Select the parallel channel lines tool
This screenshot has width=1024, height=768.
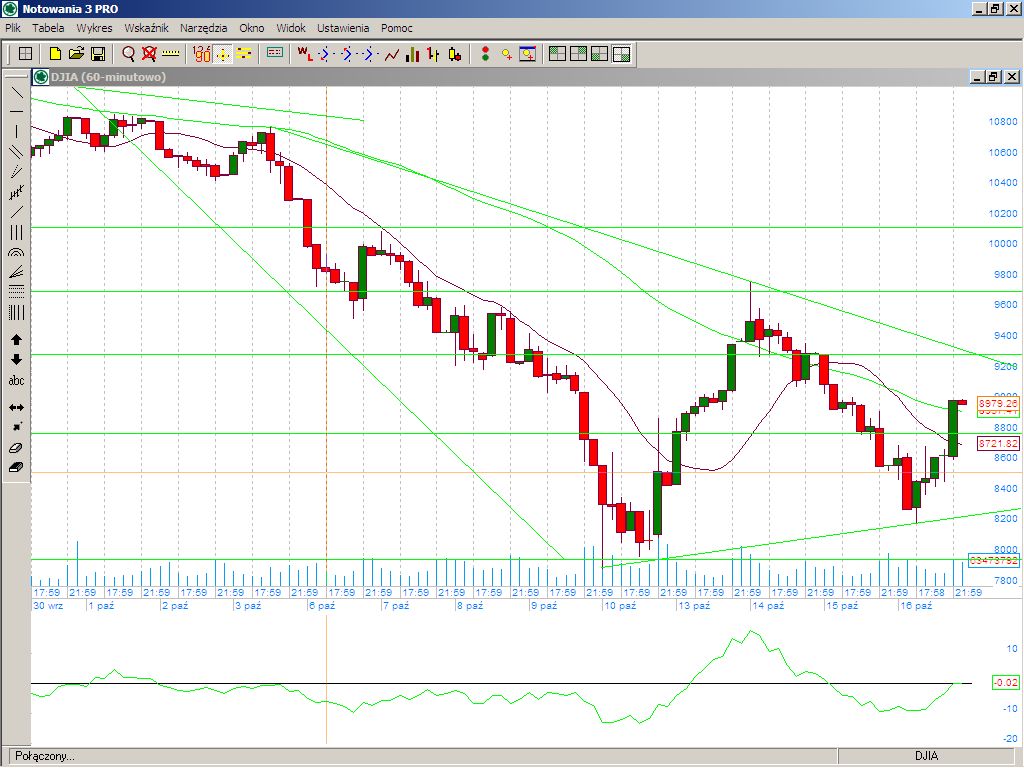(16, 152)
